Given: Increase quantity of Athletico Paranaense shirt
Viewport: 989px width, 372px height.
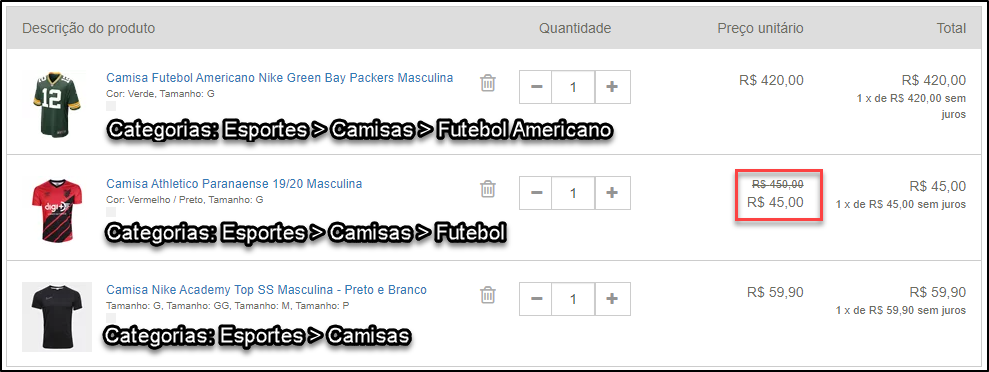Looking at the screenshot, I should pyautogui.click(x=612, y=193).
